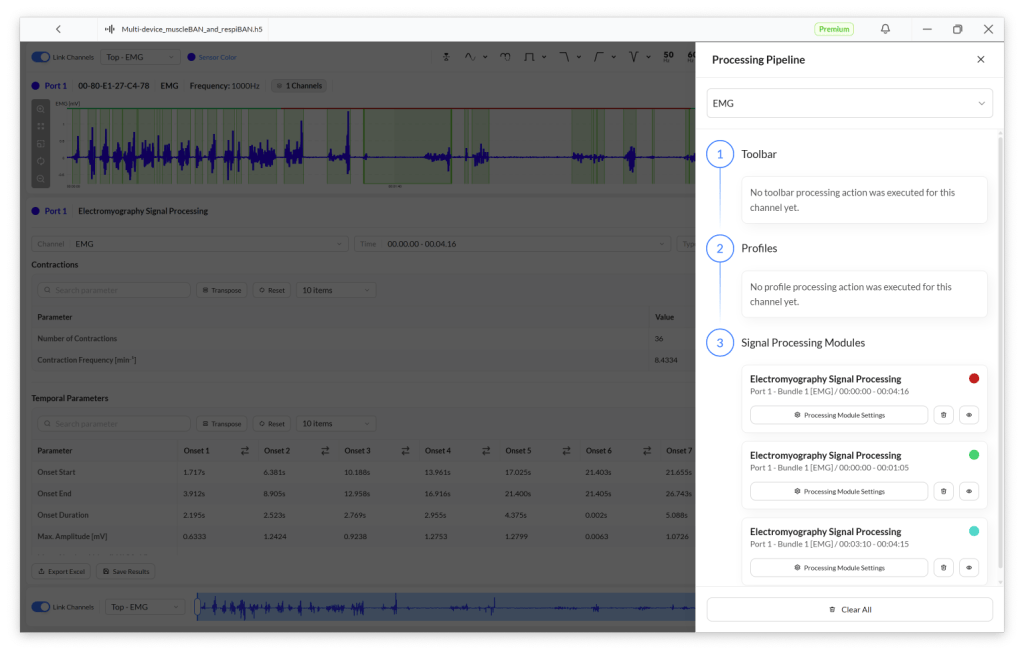Click the high-pass filter icon
Viewport: 1024px width, 655px height.
point(598,57)
